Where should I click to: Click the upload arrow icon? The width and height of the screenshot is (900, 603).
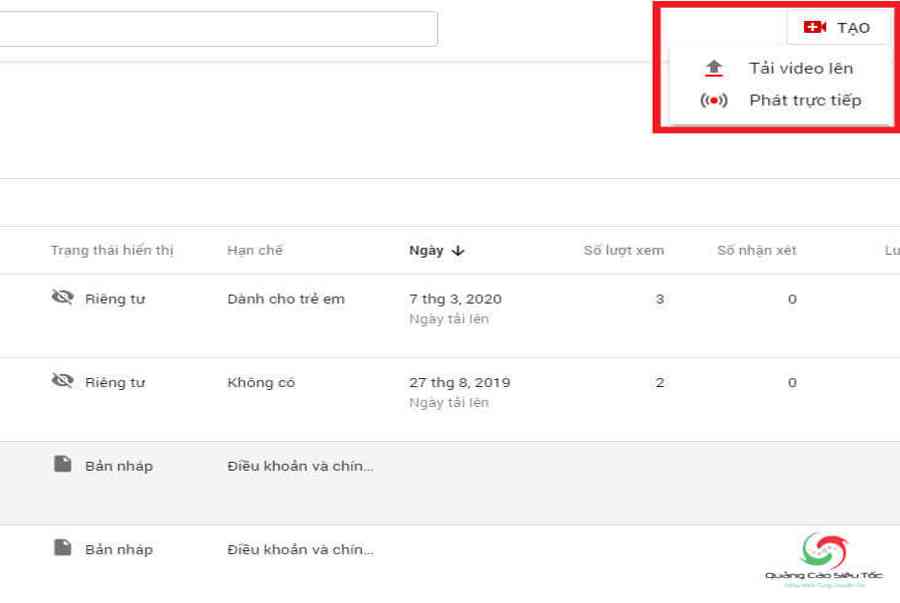(713, 68)
